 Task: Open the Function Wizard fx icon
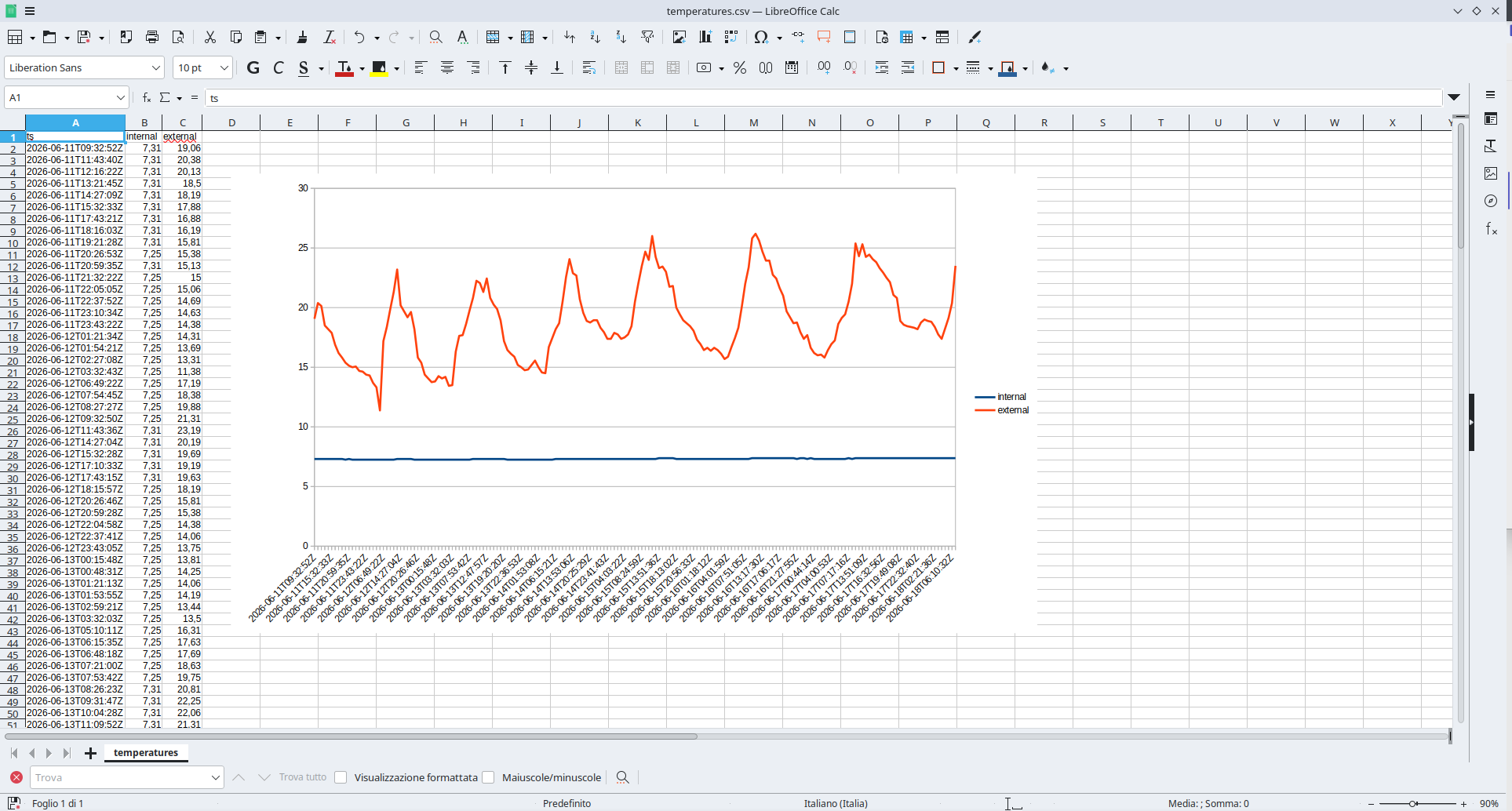click(147, 97)
